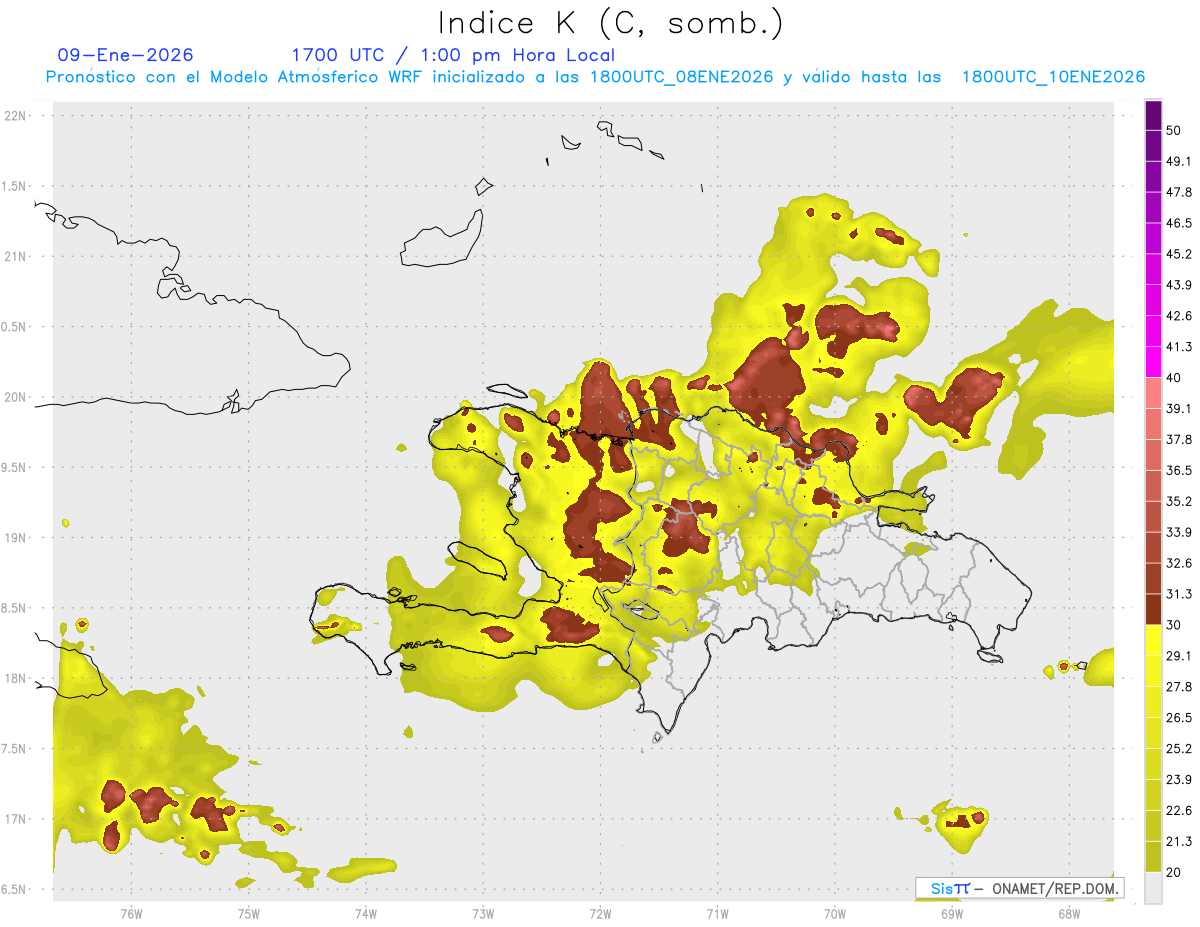The height and width of the screenshot is (927, 1200).
Task: Click the color bar label "25.2"
Action: click(1179, 749)
